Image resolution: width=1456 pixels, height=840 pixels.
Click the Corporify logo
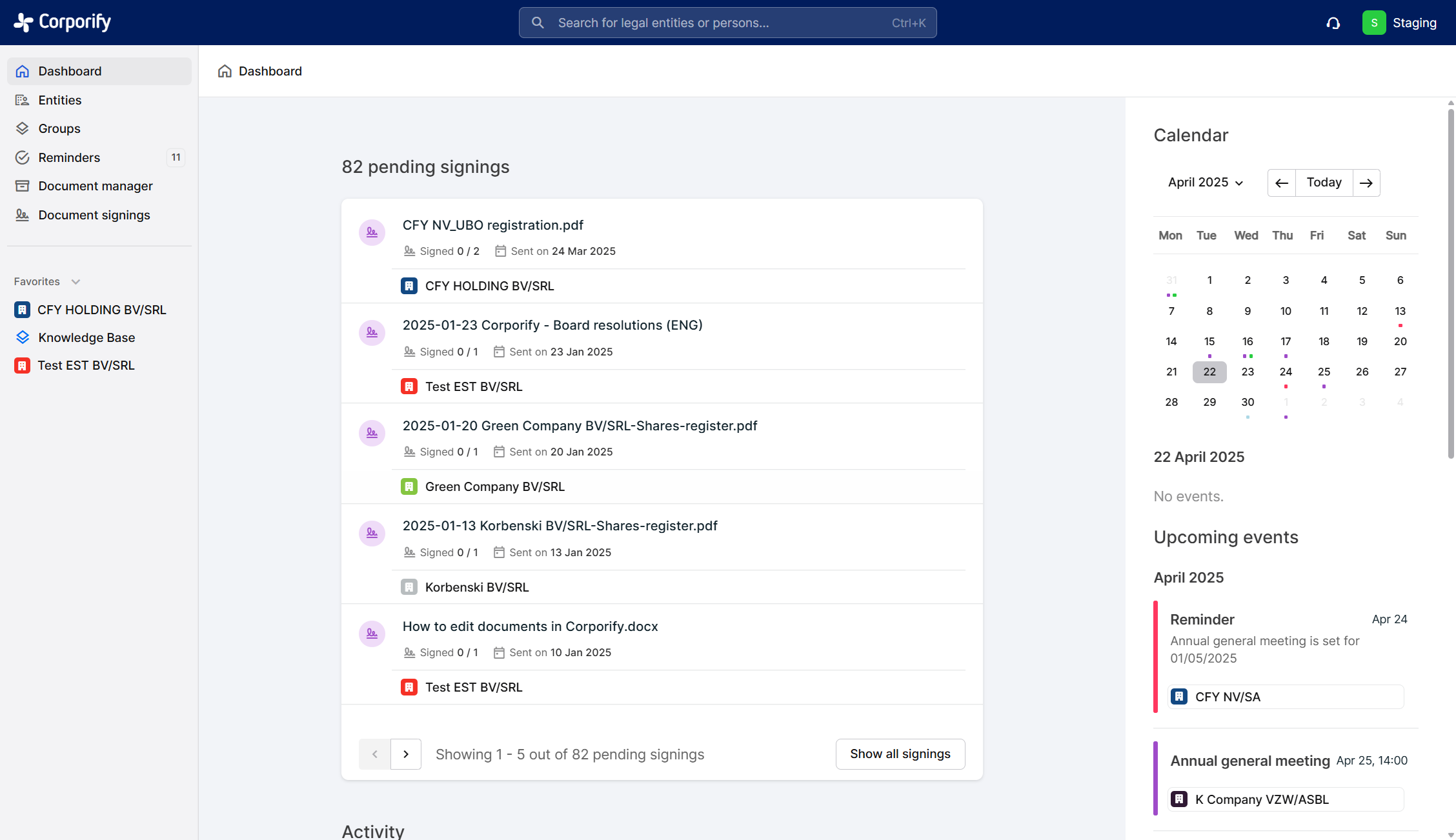tap(63, 22)
